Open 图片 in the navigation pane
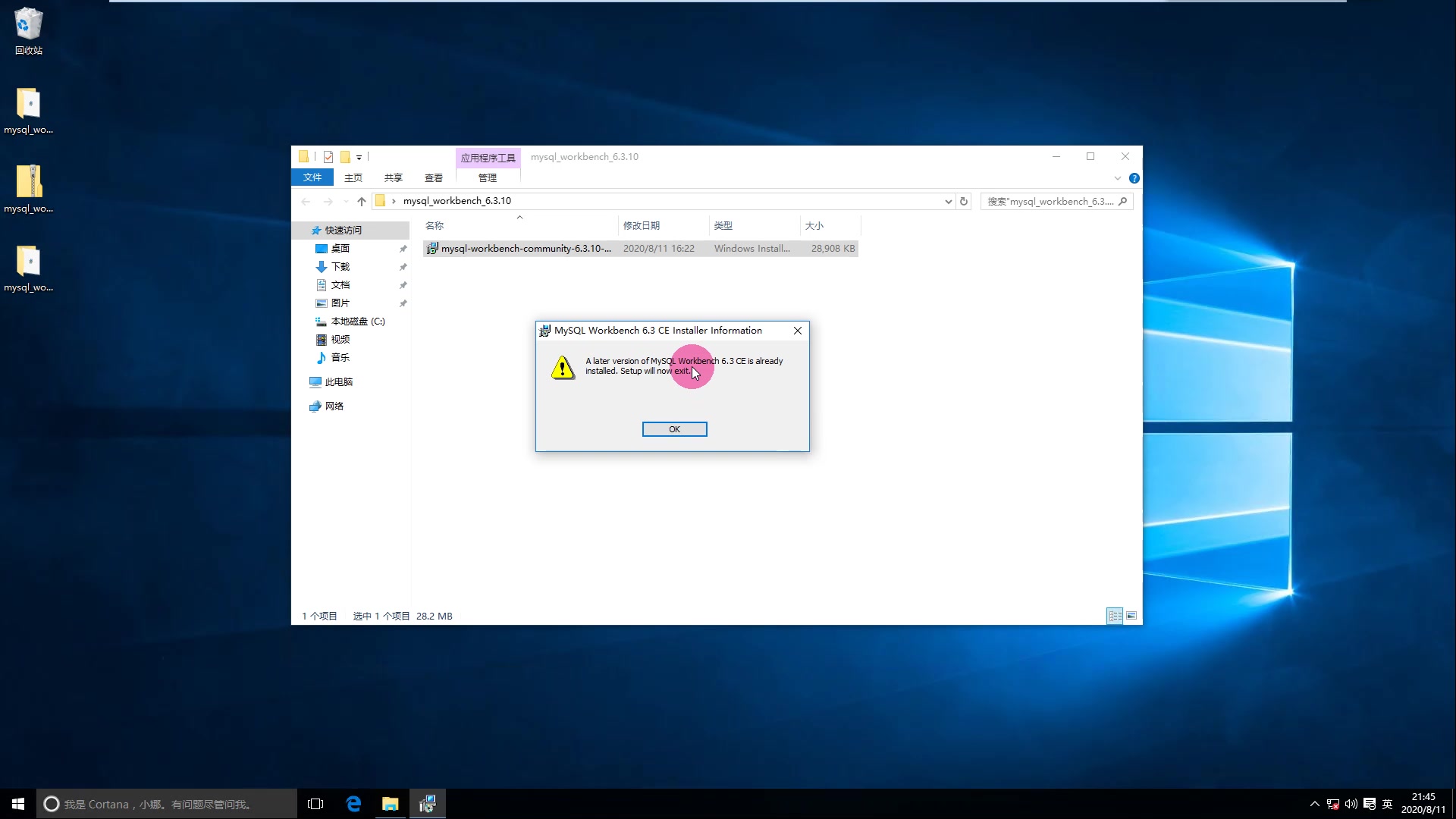 point(340,303)
